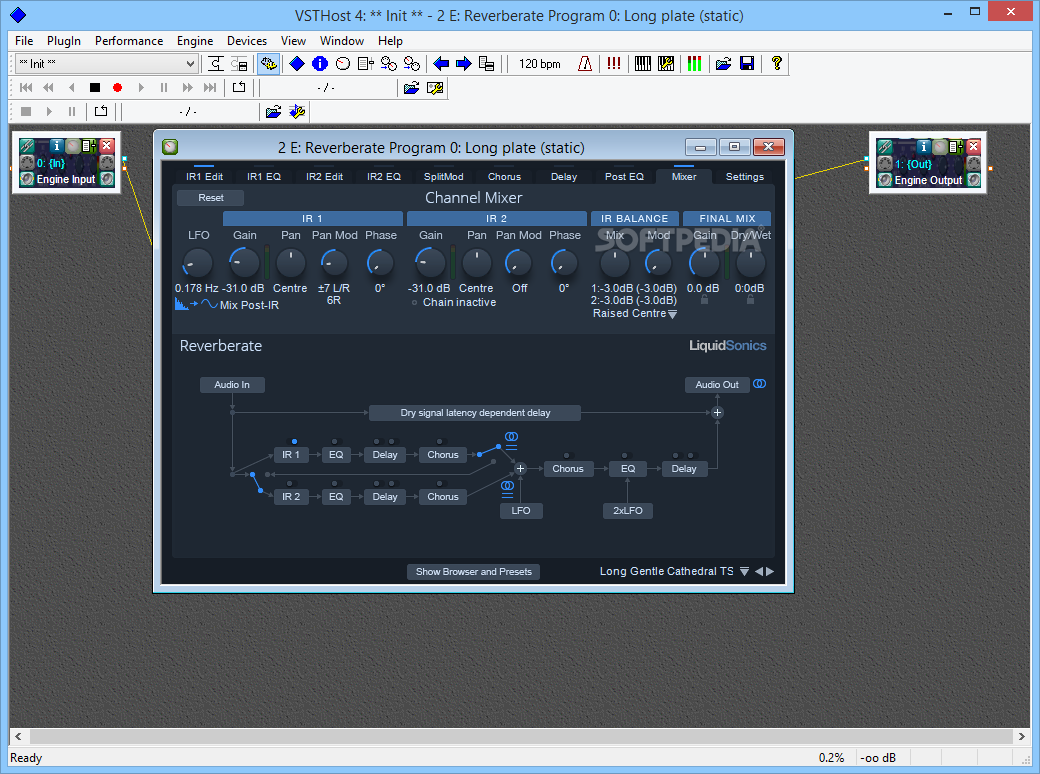Screen dimensions: 1040x774
Task: Click the red MIDI panic exclamation icon
Action: (x=614, y=64)
